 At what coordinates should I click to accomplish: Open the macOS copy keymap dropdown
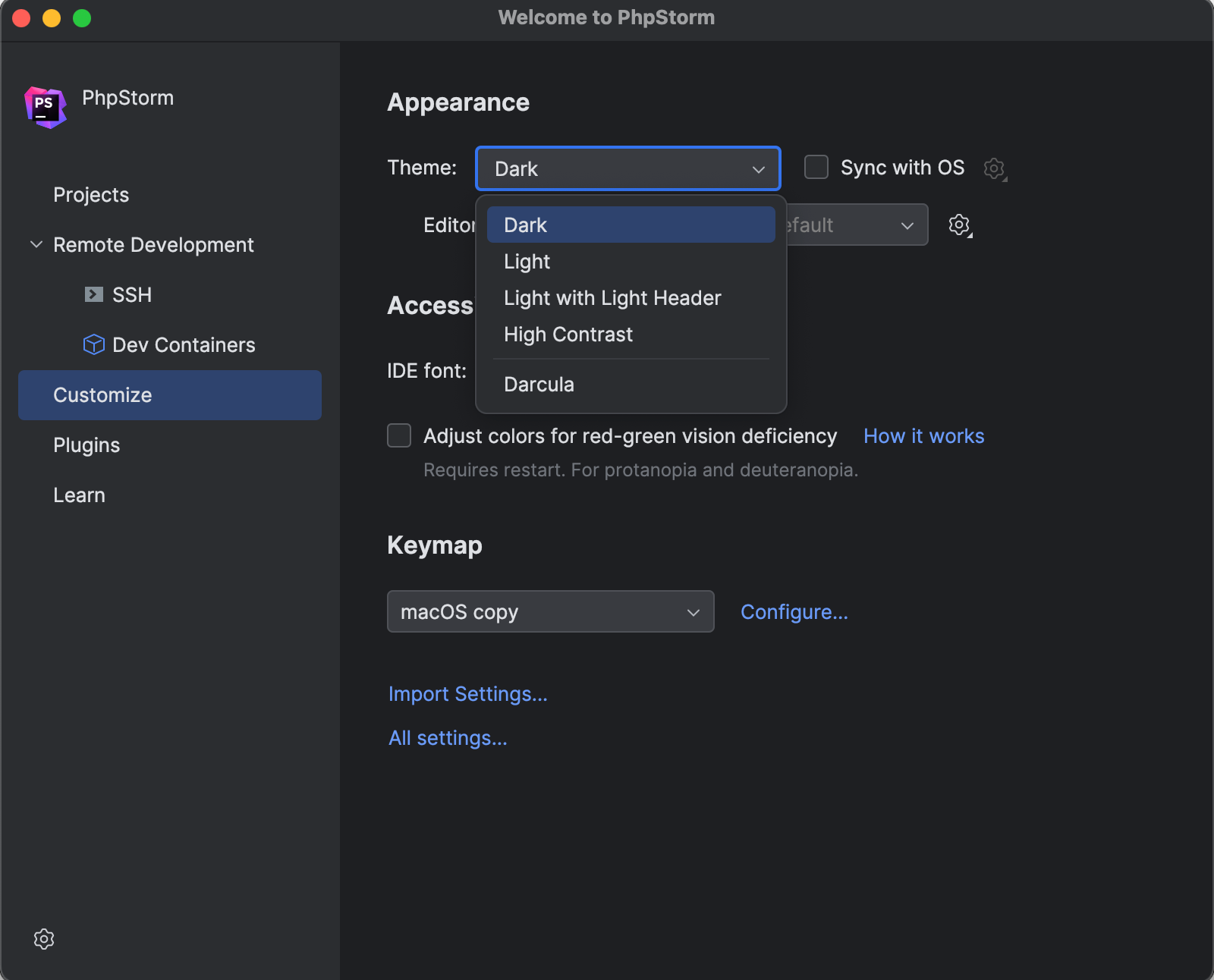tap(550, 611)
